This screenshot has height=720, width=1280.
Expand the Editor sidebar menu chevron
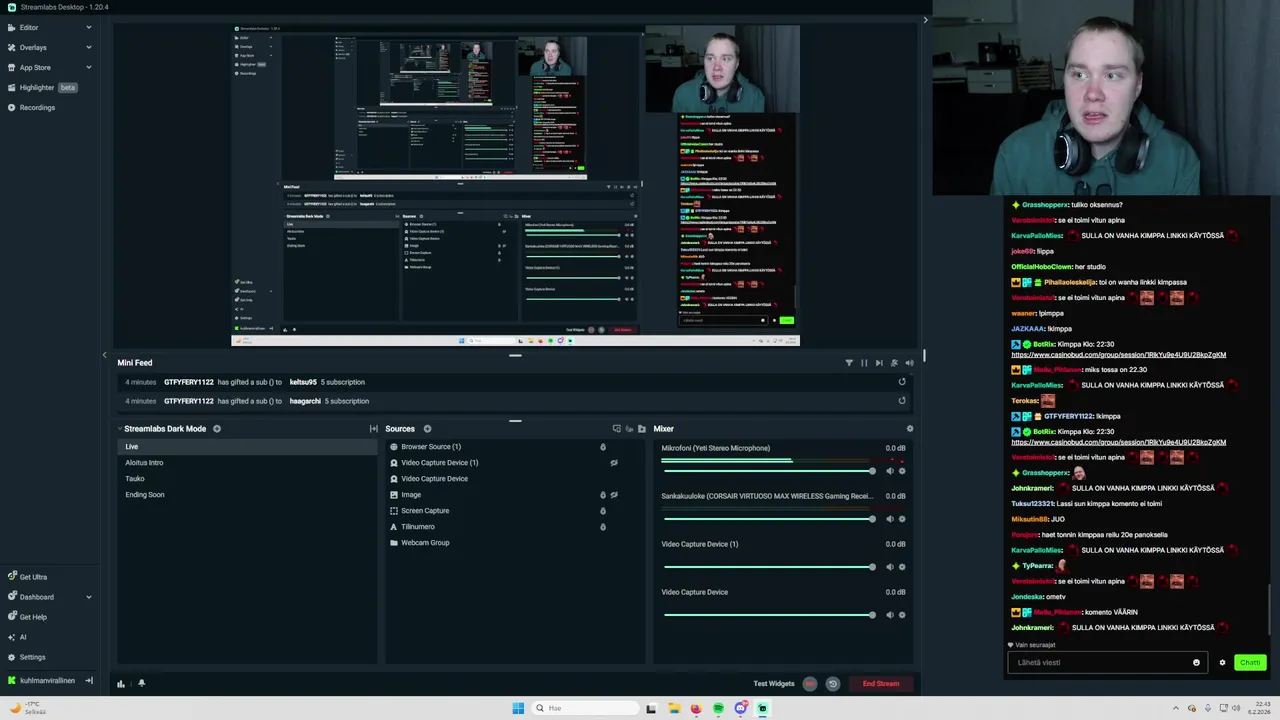(x=88, y=27)
